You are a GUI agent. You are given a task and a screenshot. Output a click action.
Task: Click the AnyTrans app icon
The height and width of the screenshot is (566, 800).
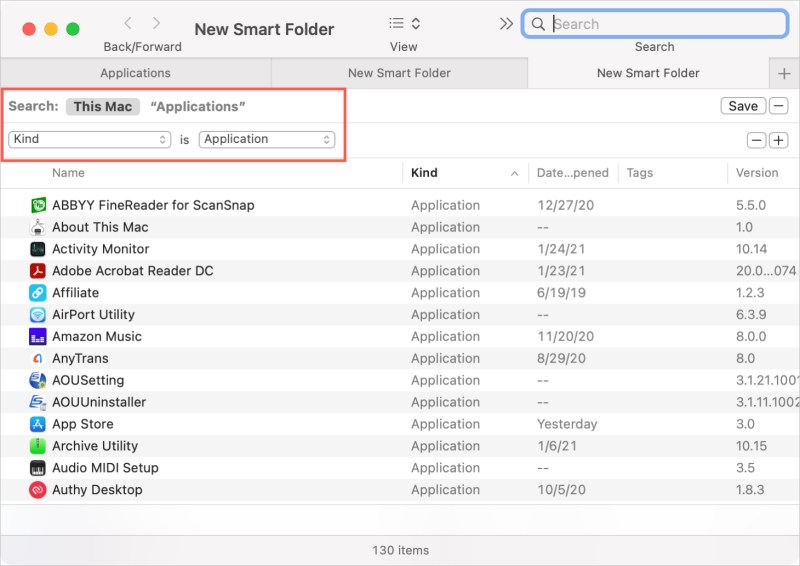[x=38, y=358]
